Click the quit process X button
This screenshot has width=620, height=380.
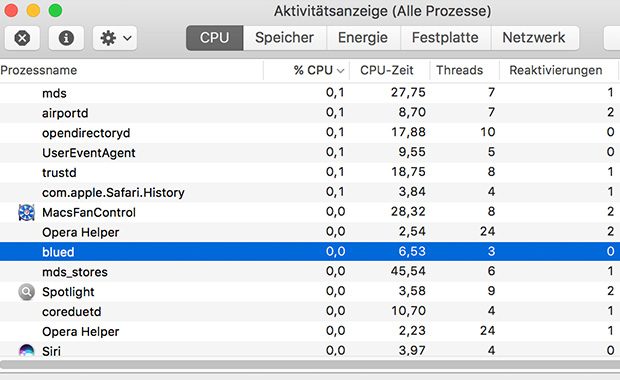[22, 38]
